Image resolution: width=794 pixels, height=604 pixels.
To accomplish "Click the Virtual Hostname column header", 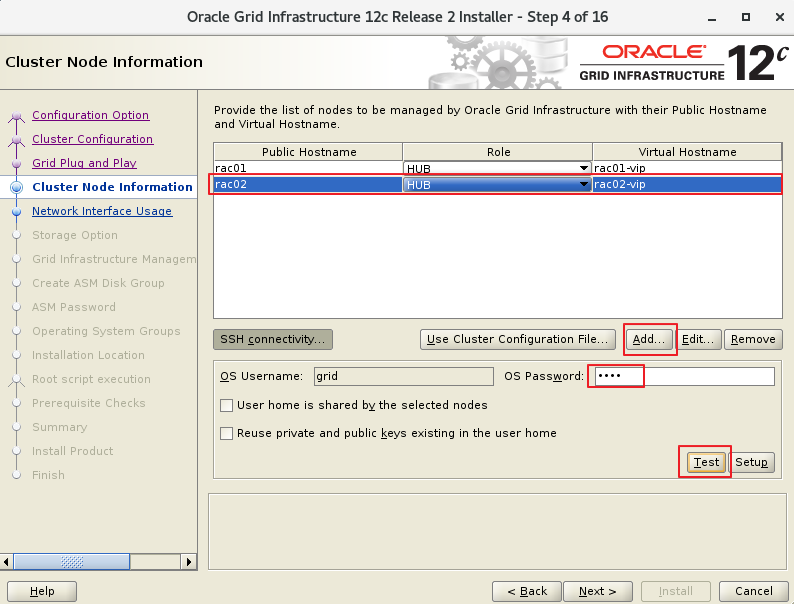I will point(687,152).
